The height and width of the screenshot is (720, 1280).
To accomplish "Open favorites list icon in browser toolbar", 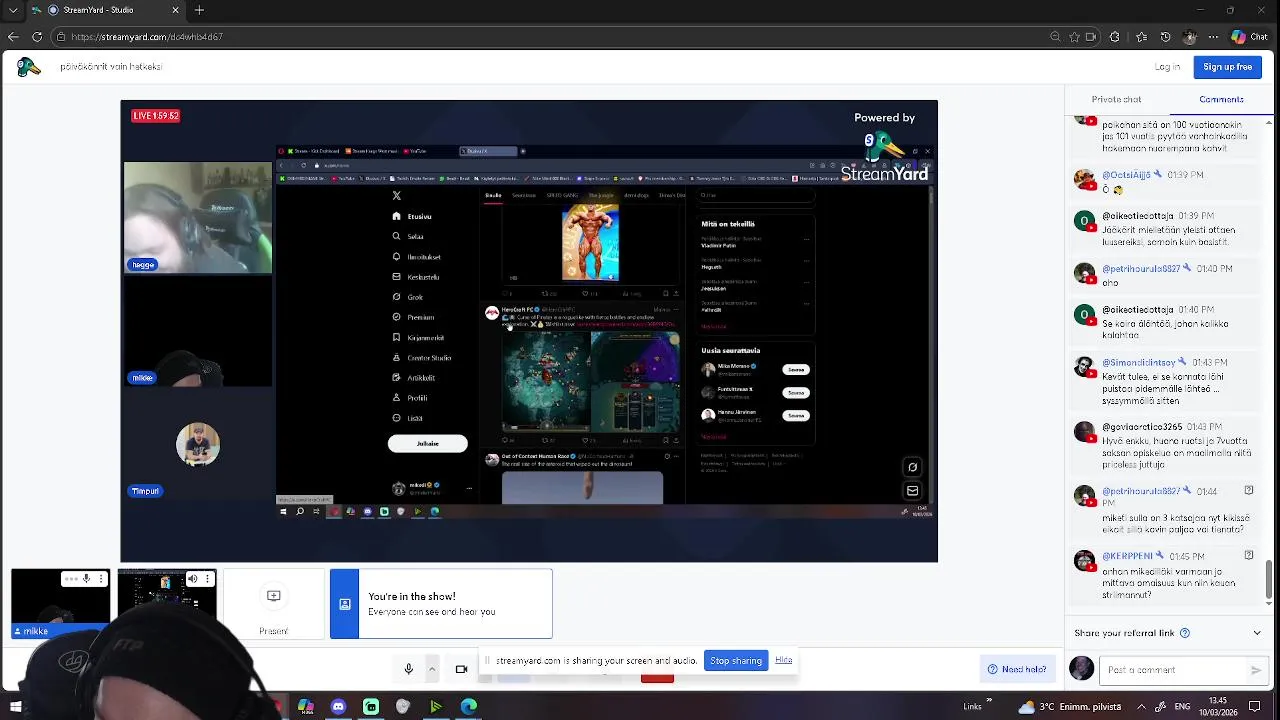I will [x=1141, y=37].
